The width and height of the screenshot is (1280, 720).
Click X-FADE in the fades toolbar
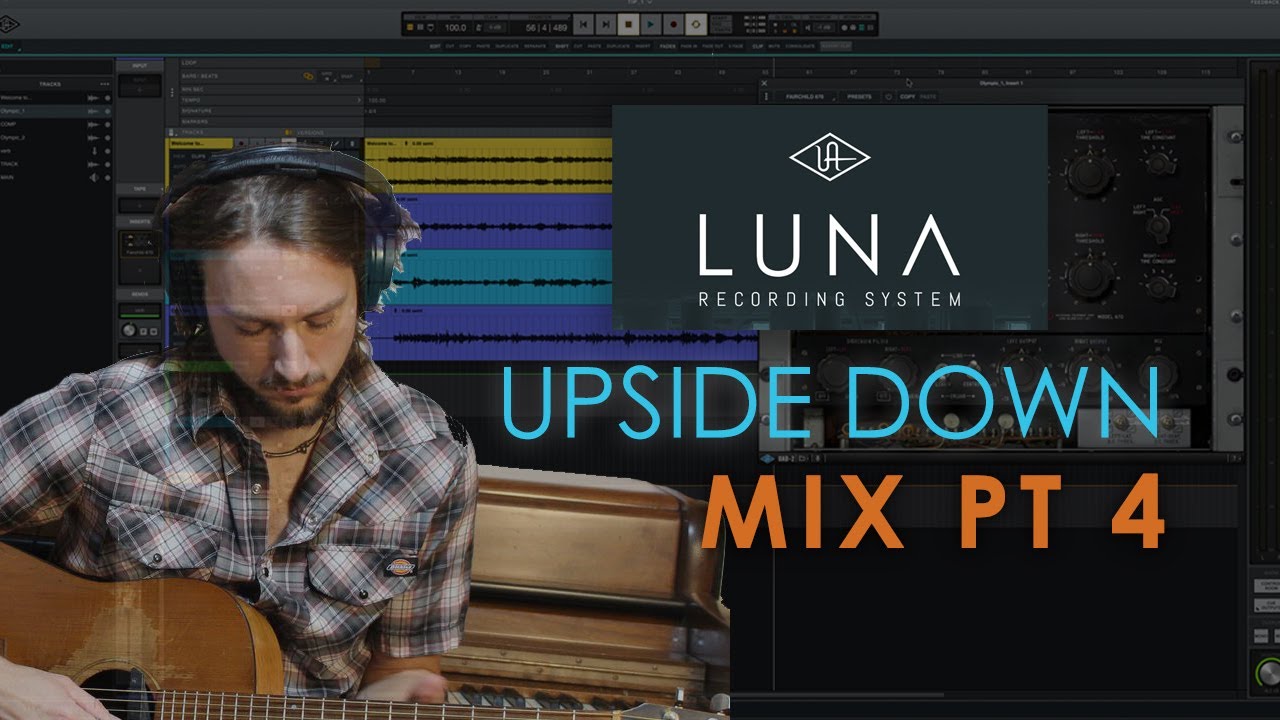736,46
